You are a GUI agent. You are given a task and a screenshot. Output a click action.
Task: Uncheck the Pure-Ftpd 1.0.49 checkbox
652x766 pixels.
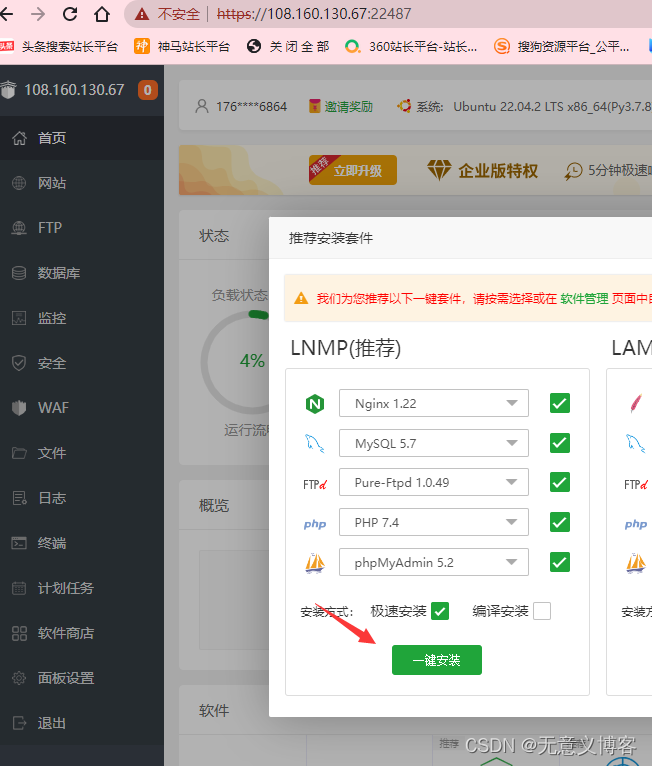[560, 482]
